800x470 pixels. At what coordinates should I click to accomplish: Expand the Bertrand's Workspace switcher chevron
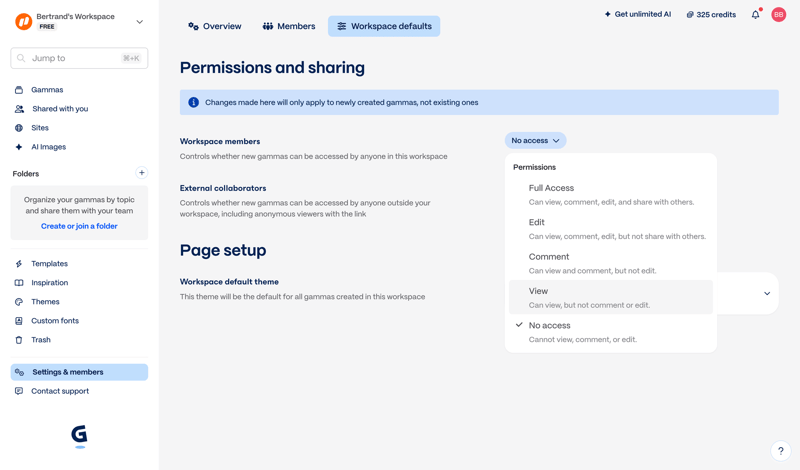tap(139, 22)
